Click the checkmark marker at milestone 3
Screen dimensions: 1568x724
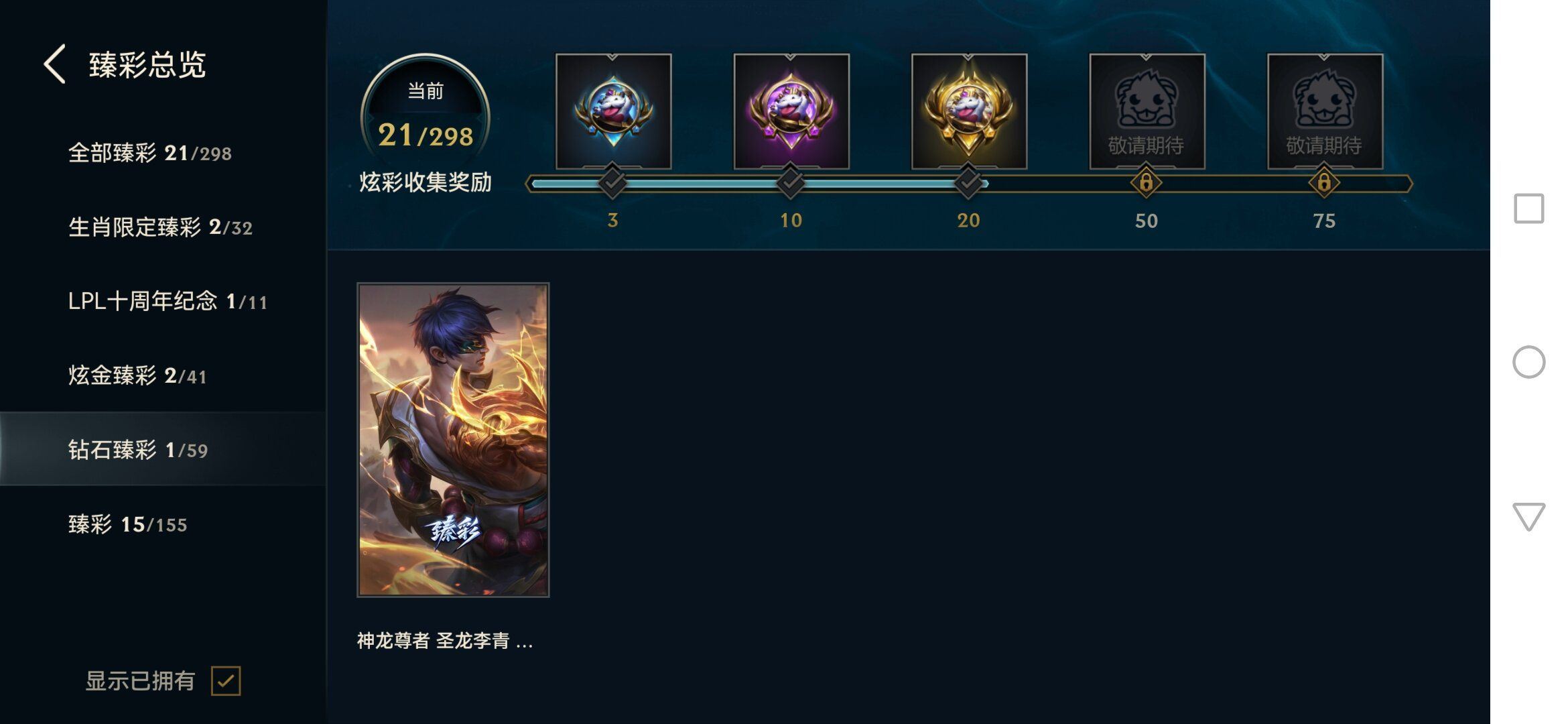point(612,182)
